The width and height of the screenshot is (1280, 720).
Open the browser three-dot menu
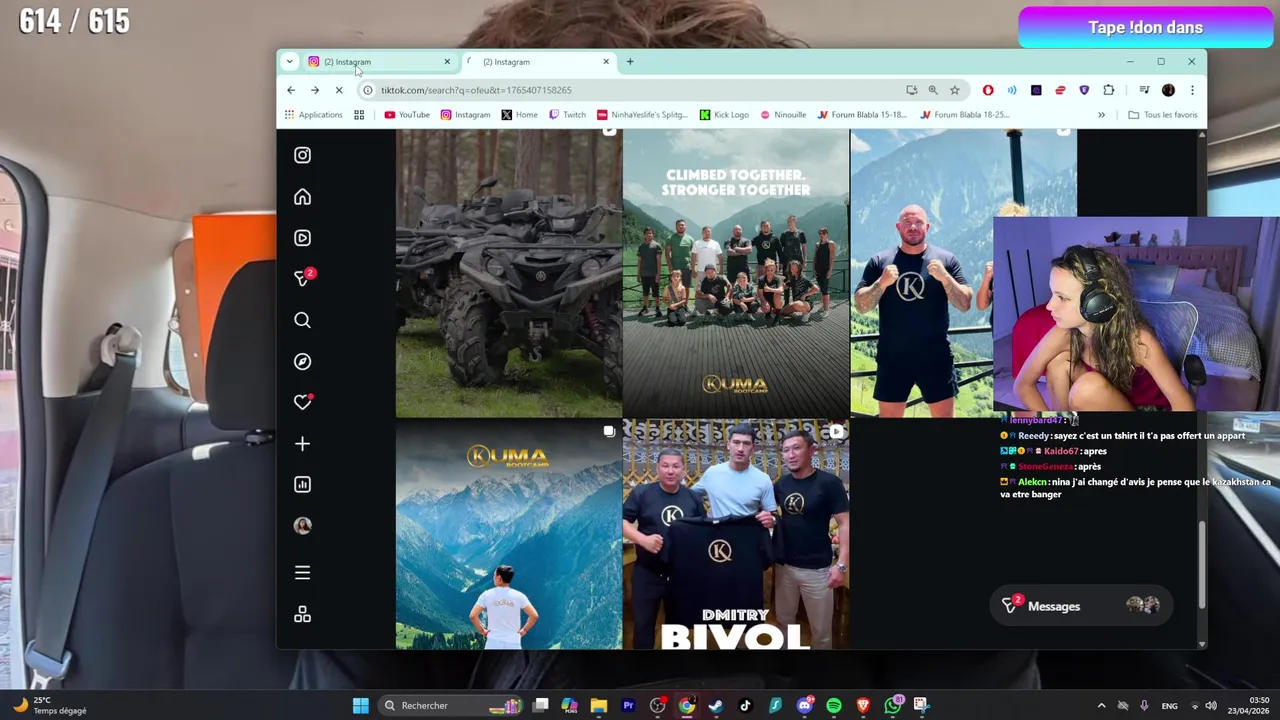(1192, 90)
